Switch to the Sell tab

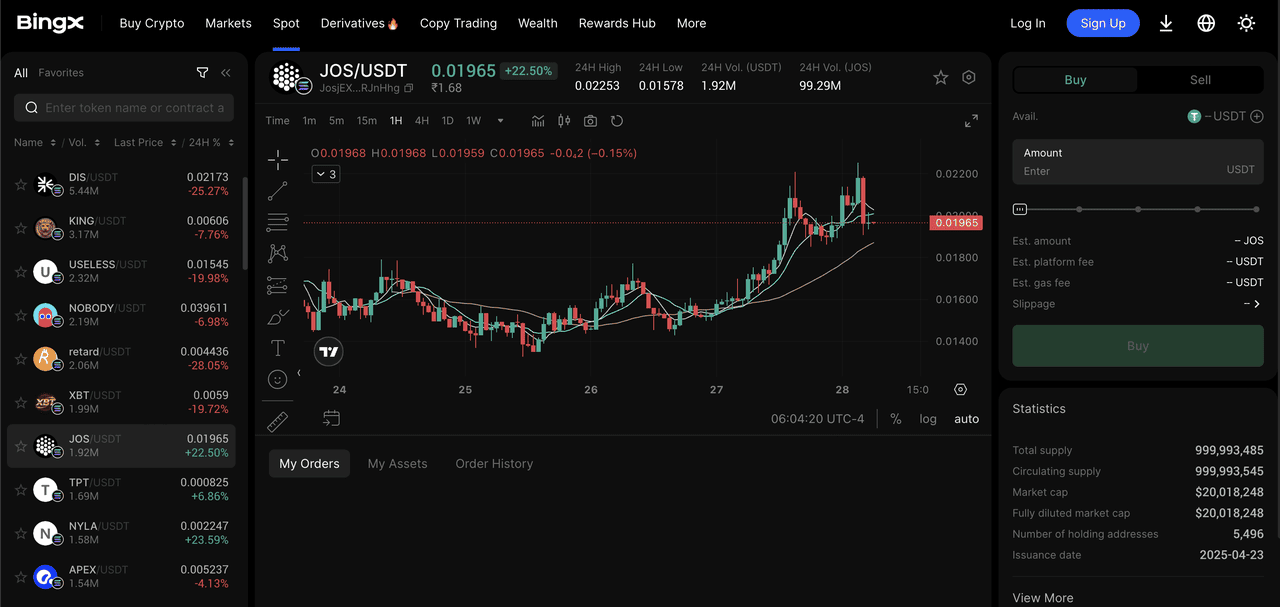click(x=1200, y=80)
